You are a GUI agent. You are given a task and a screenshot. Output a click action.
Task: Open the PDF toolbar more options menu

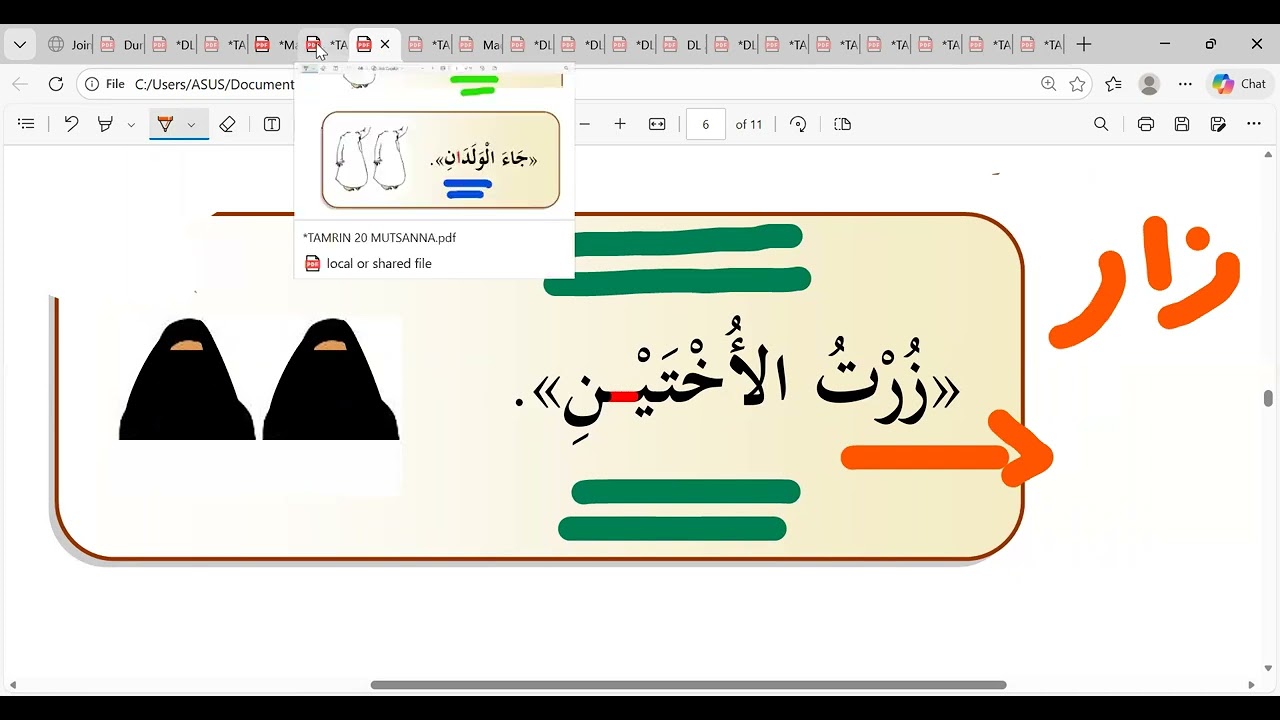(x=1254, y=124)
